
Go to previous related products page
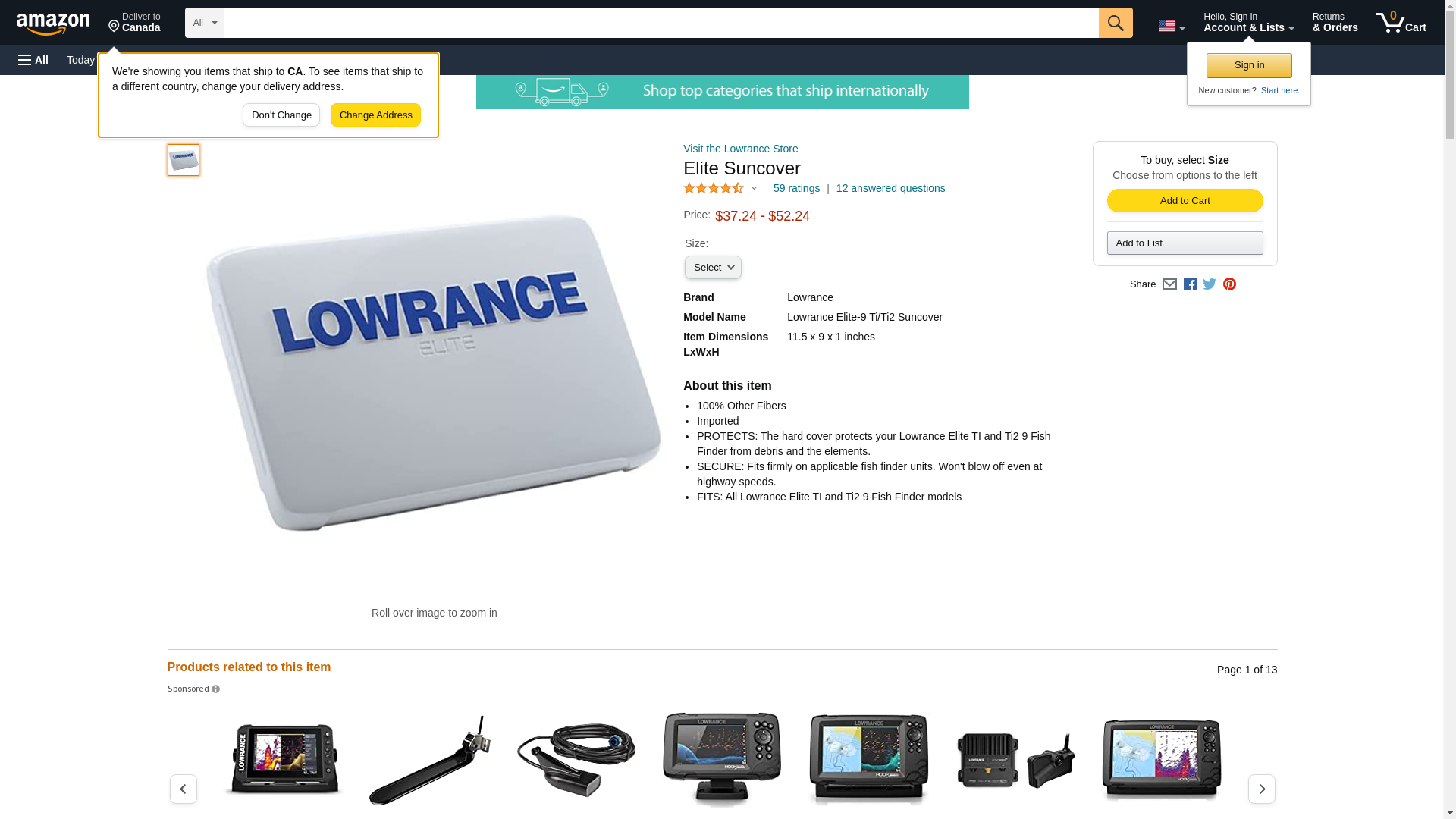[x=184, y=789]
